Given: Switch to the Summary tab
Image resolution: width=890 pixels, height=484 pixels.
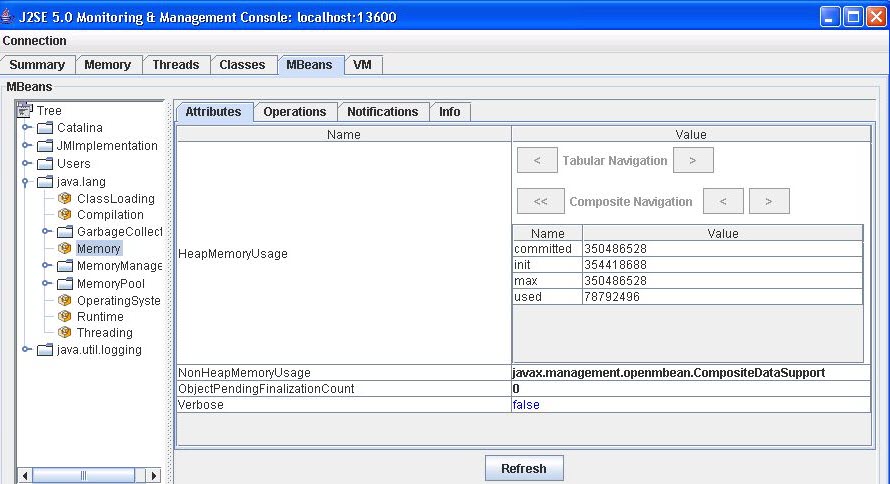Looking at the screenshot, I should coord(37,65).
